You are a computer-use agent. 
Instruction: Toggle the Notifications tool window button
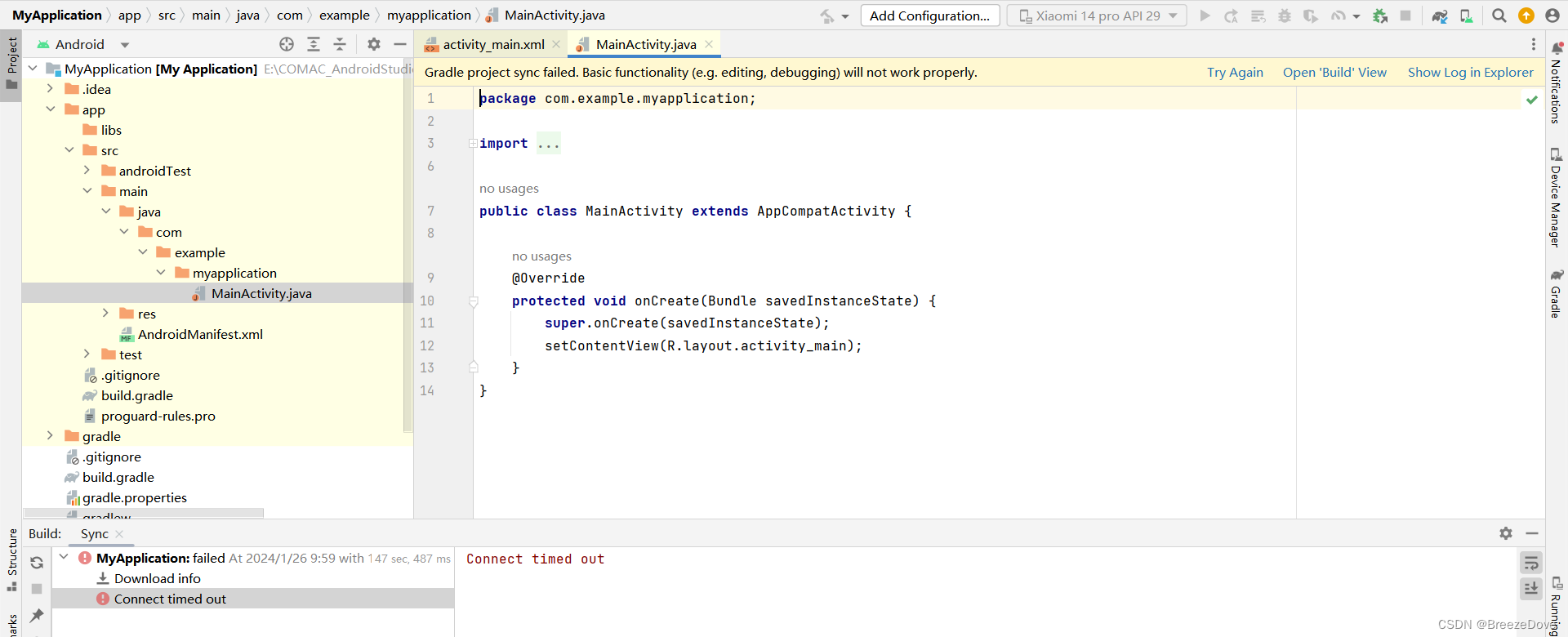click(1557, 82)
